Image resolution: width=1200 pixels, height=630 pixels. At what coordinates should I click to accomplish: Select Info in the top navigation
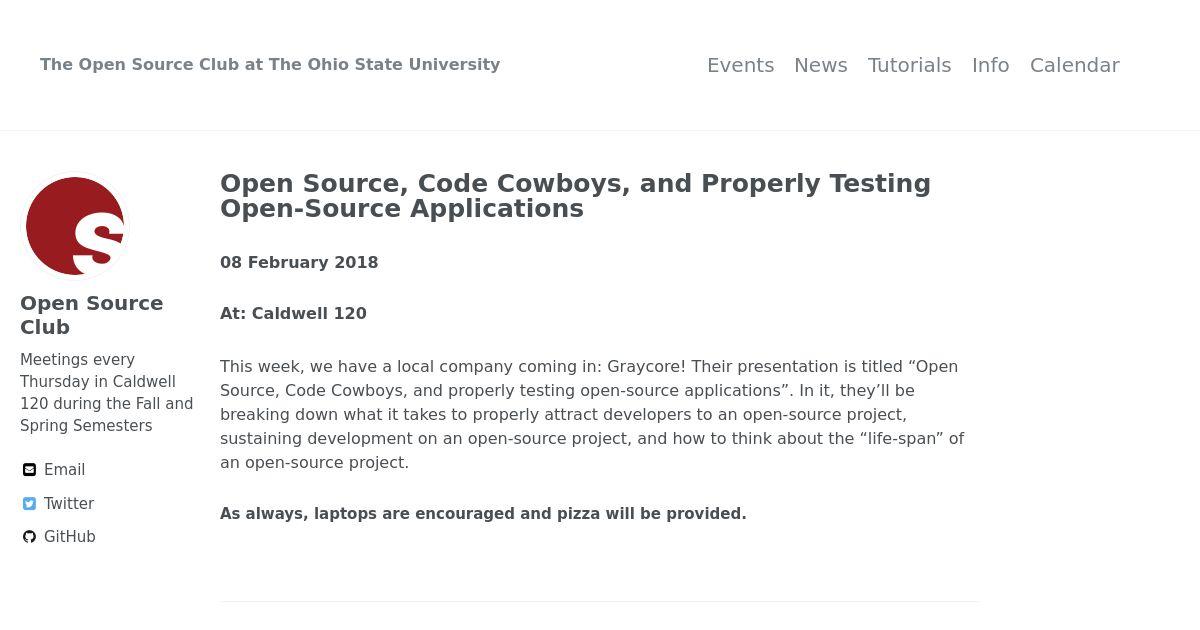tap(991, 65)
